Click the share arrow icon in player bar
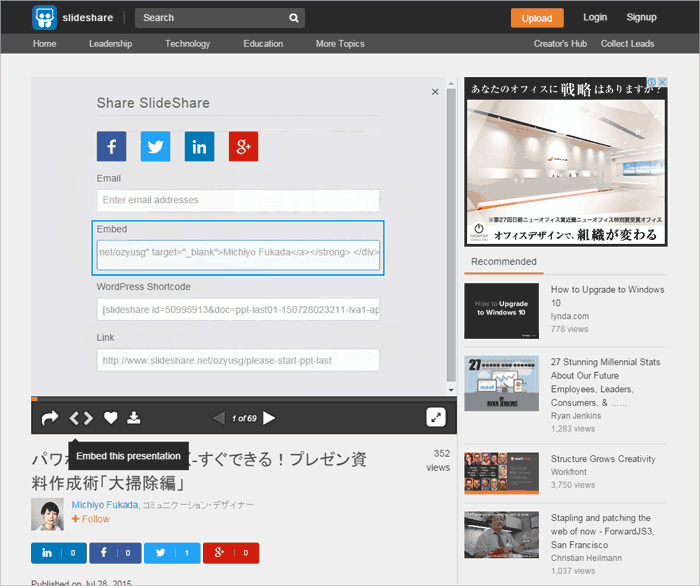Screen dimensions: 700x586 point(50,418)
